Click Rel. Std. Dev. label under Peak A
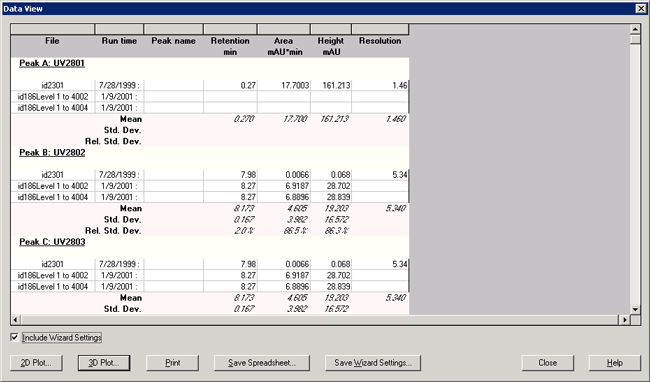Image resolution: width=650 pixels, height=382 pixels. tap(113, 141)
